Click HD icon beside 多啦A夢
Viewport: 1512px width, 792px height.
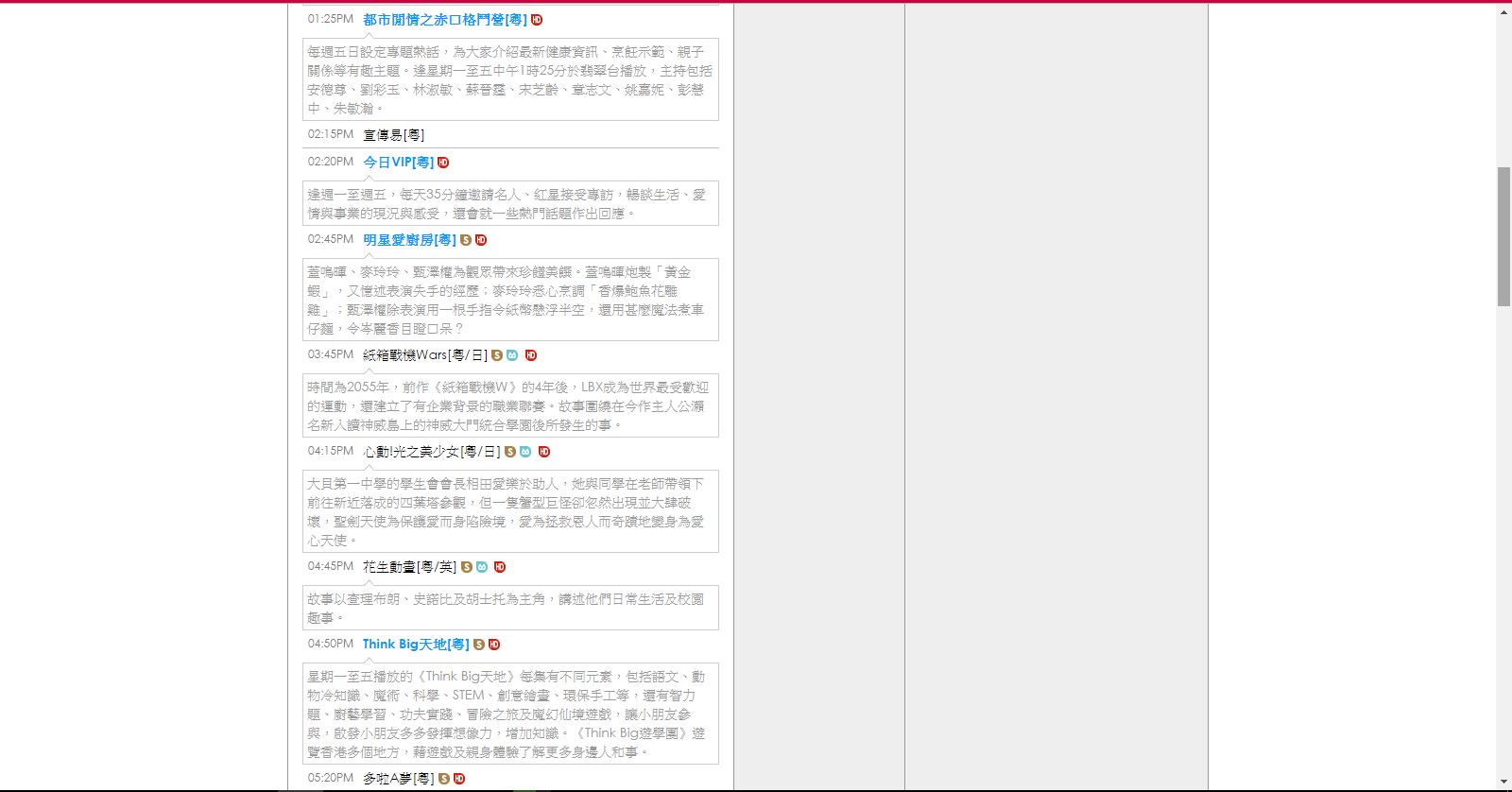click(459, 779)
